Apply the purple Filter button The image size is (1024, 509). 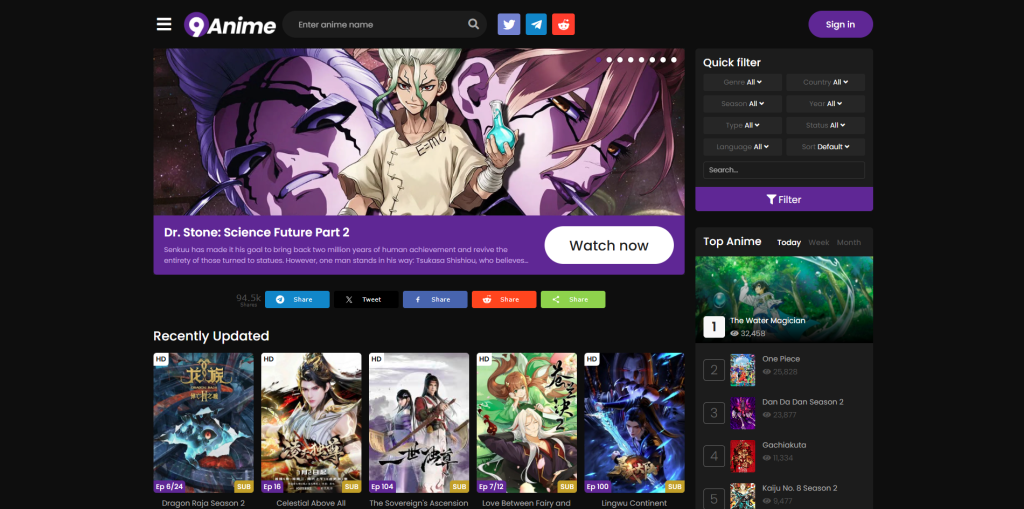[x=784, y=199]
